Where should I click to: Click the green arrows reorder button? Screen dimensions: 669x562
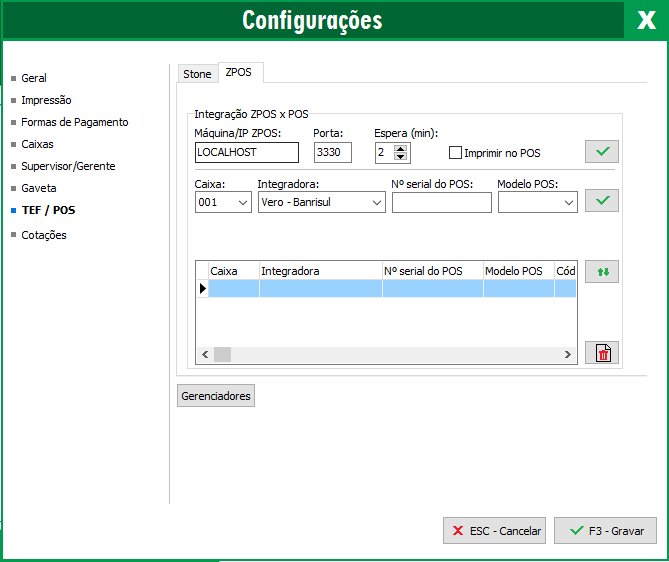click(x=602, y=271)
